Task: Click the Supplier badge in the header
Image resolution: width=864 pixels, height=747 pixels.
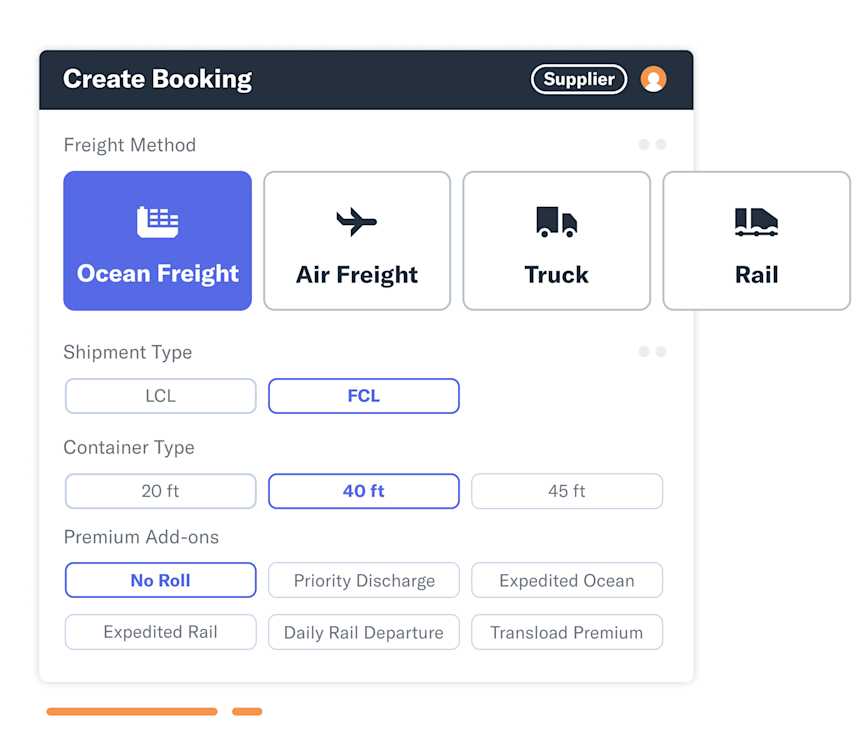Action: (x=578, y=79)
